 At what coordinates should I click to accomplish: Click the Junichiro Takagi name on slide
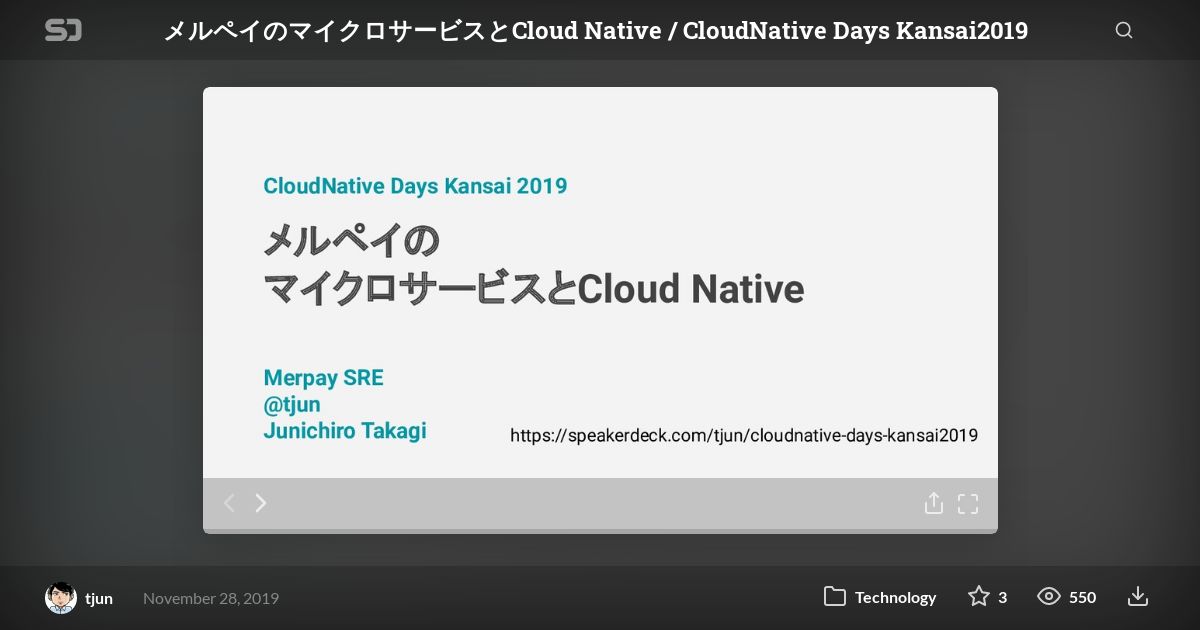345,431
